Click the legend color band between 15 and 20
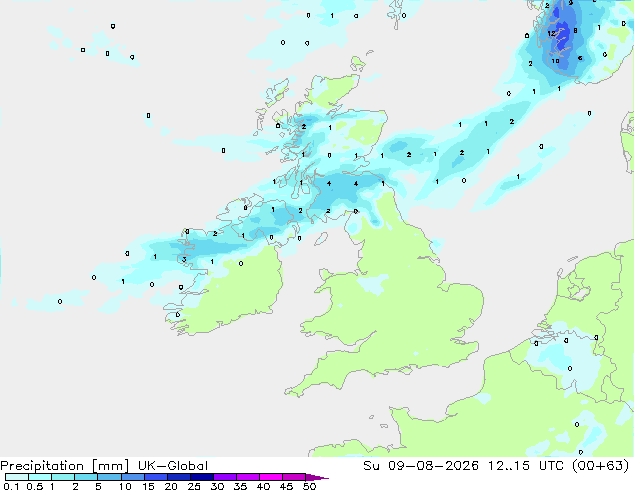The width and height of the screenshot is (634, 490). [155, 477]
